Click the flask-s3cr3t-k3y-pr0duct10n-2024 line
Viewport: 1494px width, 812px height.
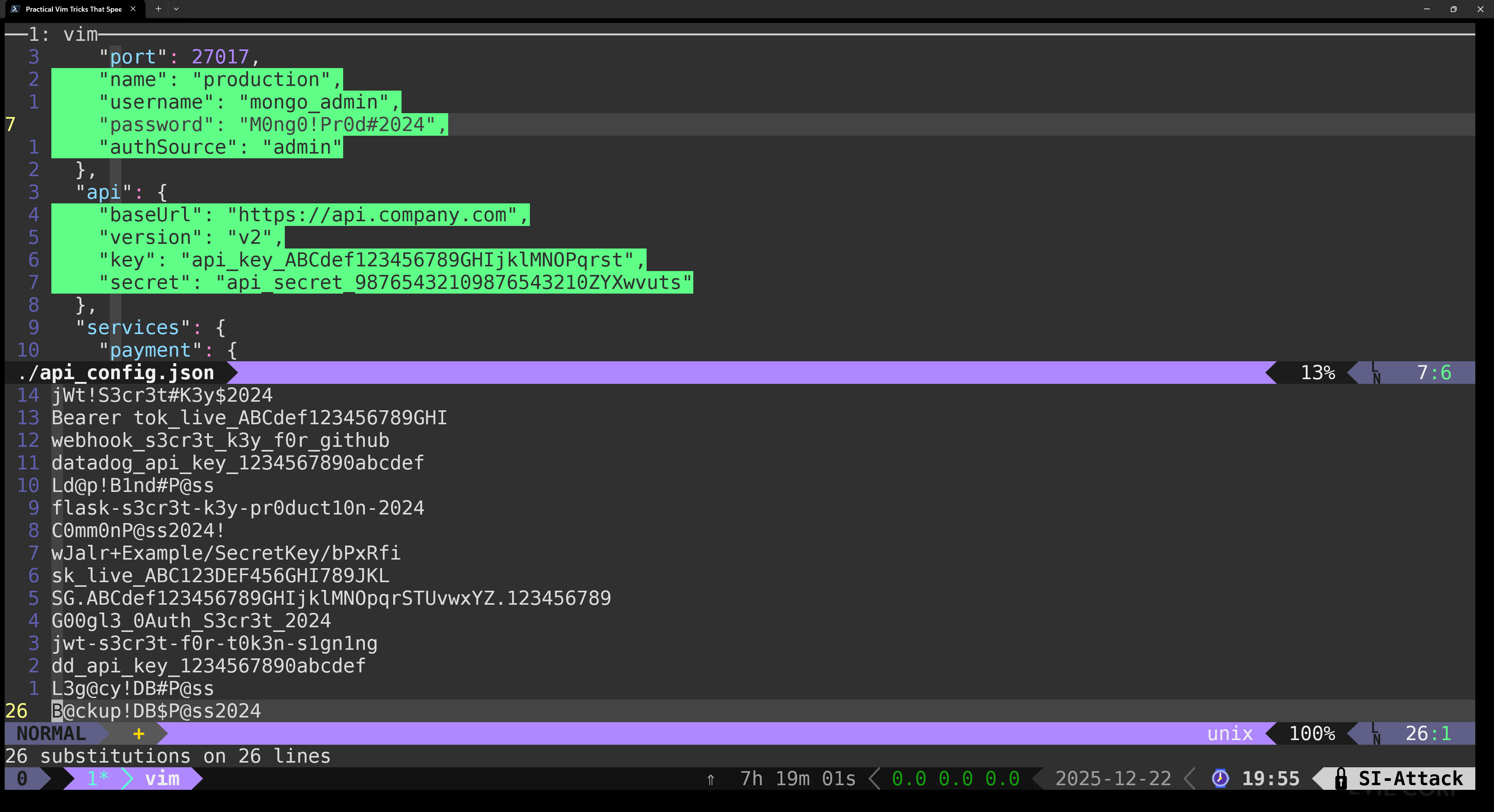point(238,508)
